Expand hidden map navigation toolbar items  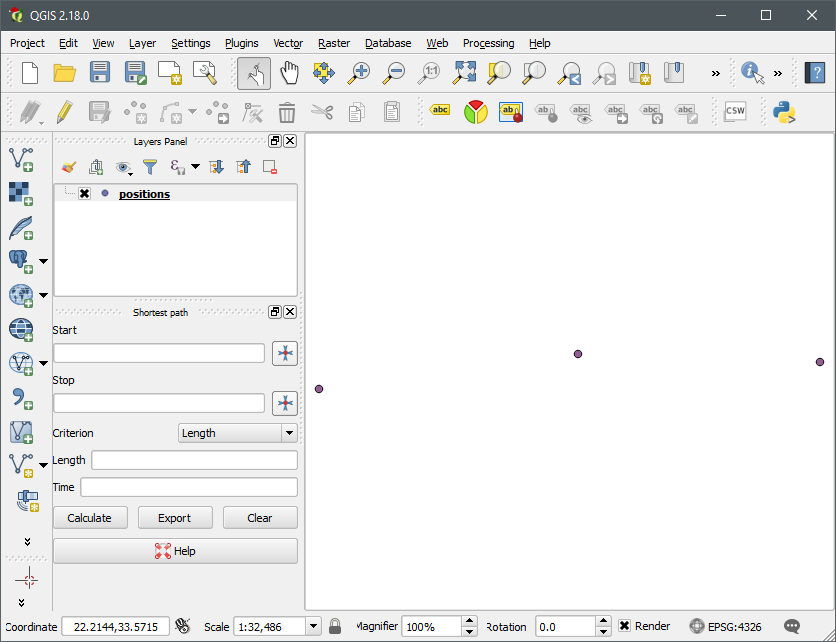[716, 74]
